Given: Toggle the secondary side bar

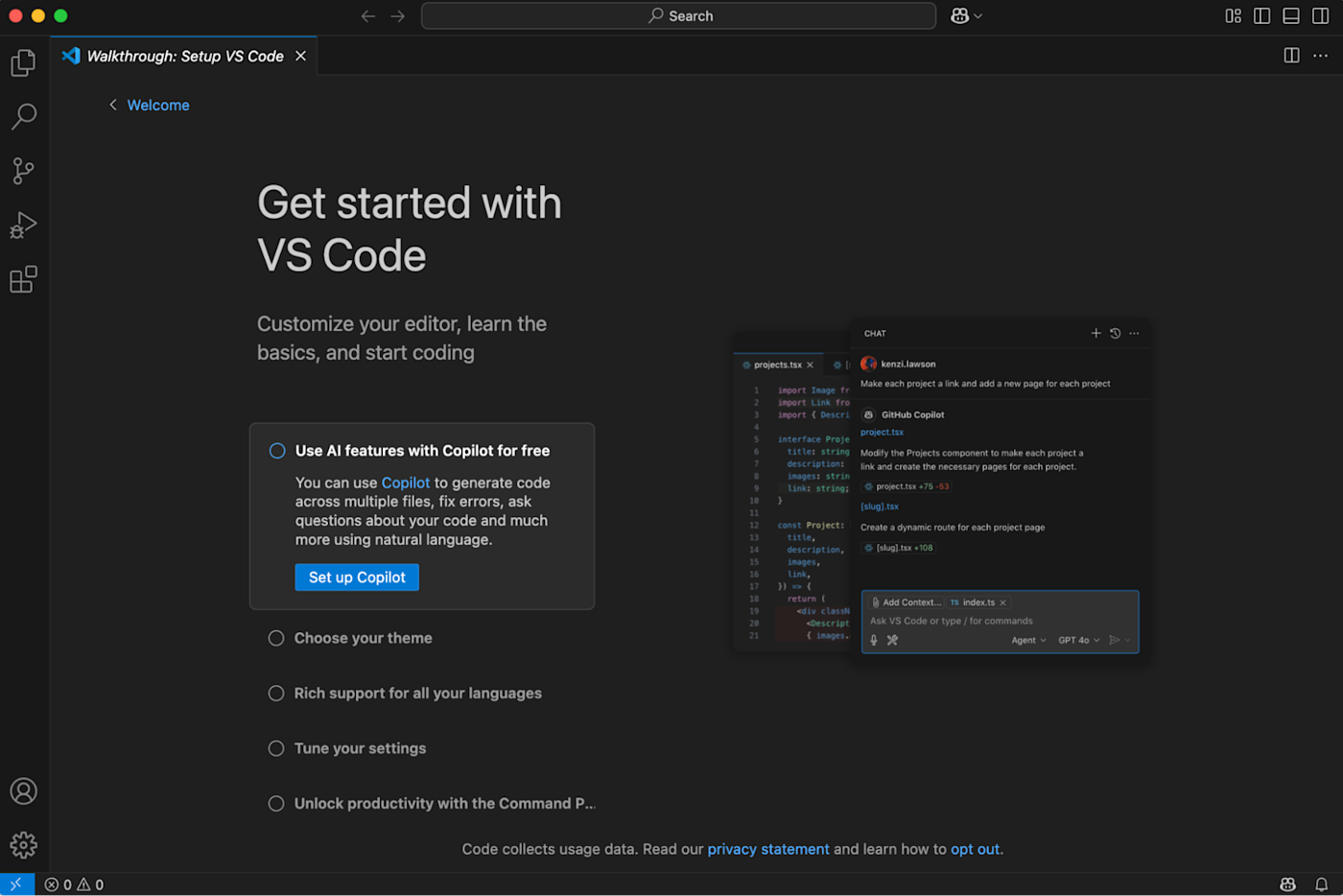Looking at the screenshot, I should click(x=1320, y=16).
